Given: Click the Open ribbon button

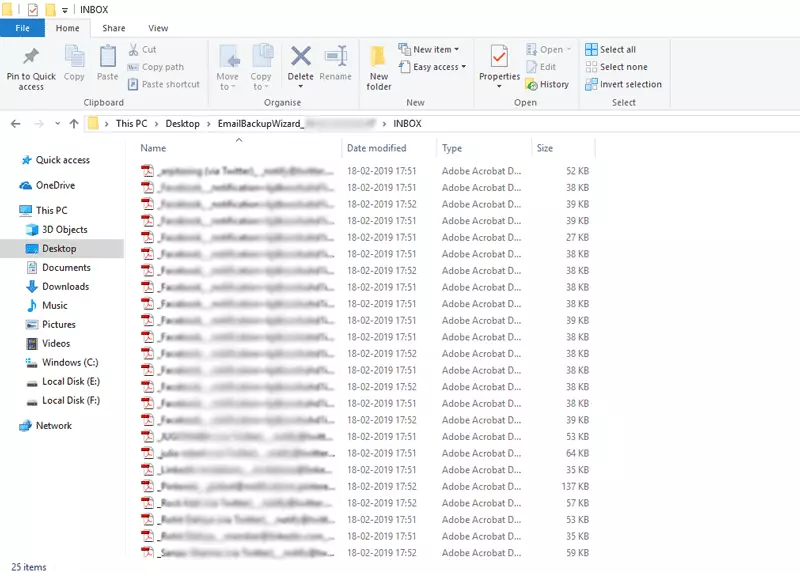Looking at the screenshot, I should click(548, 49).
